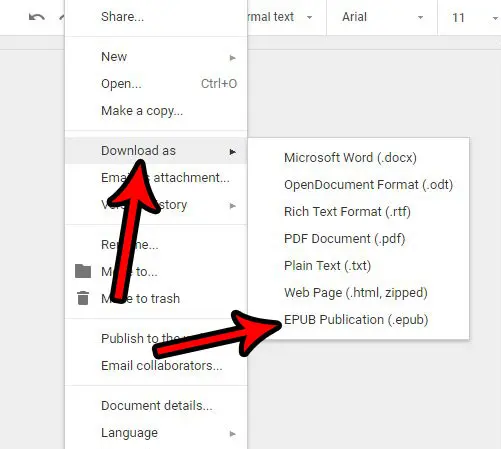Click the arrow next to Language
Viewport: 501px width, 449px height.
point(233,434)
